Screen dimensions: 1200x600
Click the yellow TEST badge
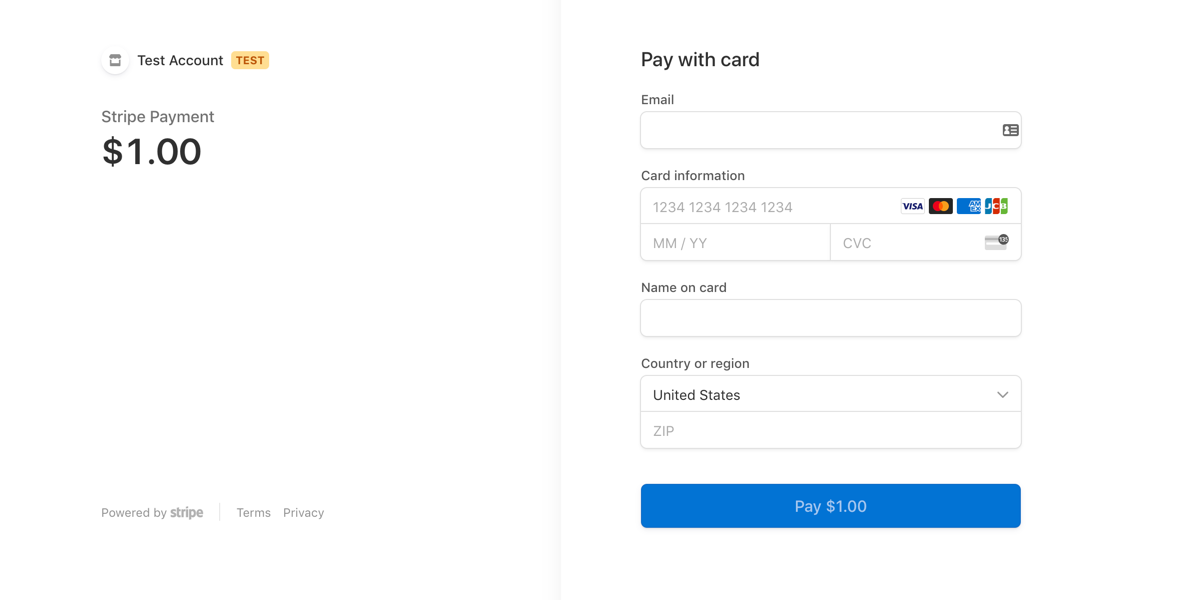pos(250,60)
